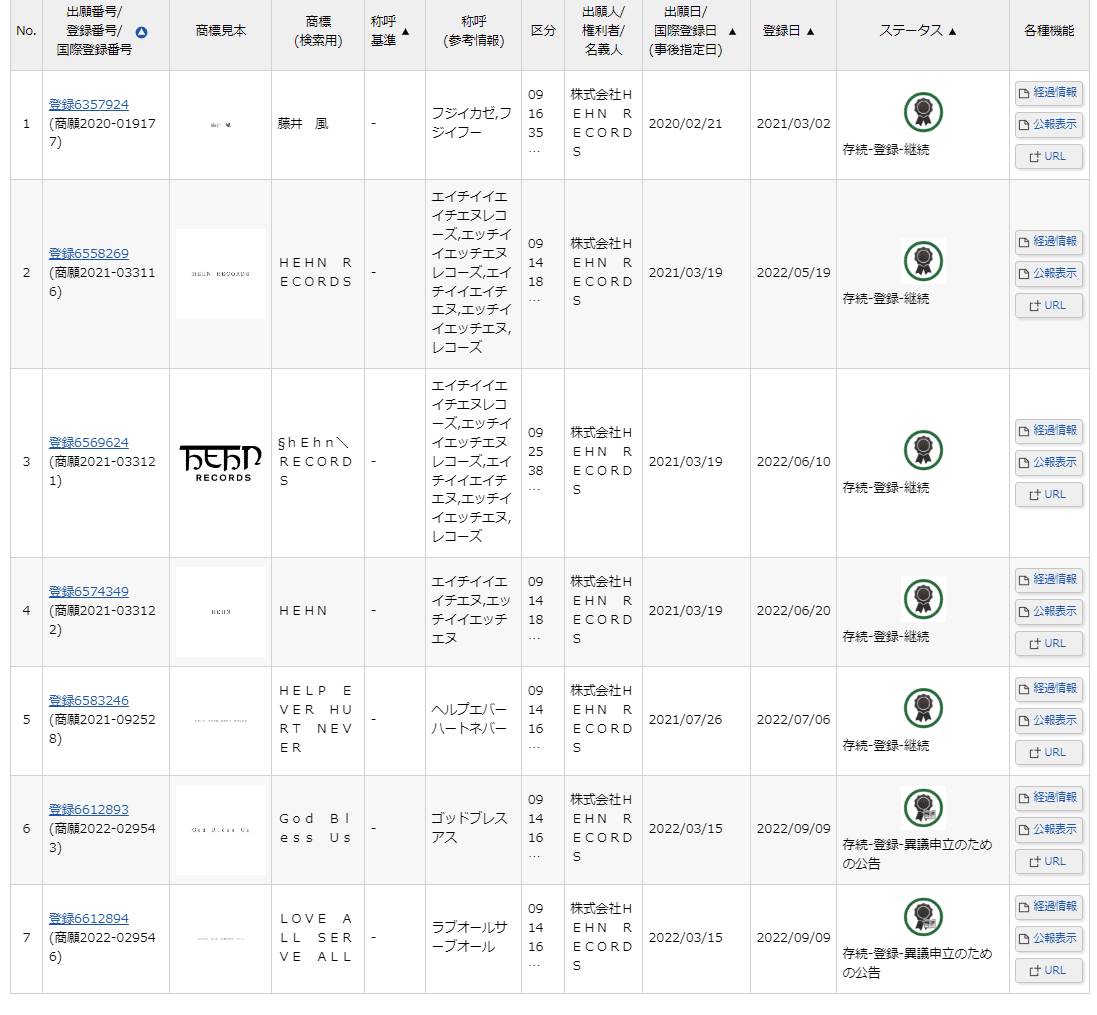1097x1015 pixels.
Task: Open 経過情報 for HELP EVER HURT NEVER
Action: click(1049, 688)
